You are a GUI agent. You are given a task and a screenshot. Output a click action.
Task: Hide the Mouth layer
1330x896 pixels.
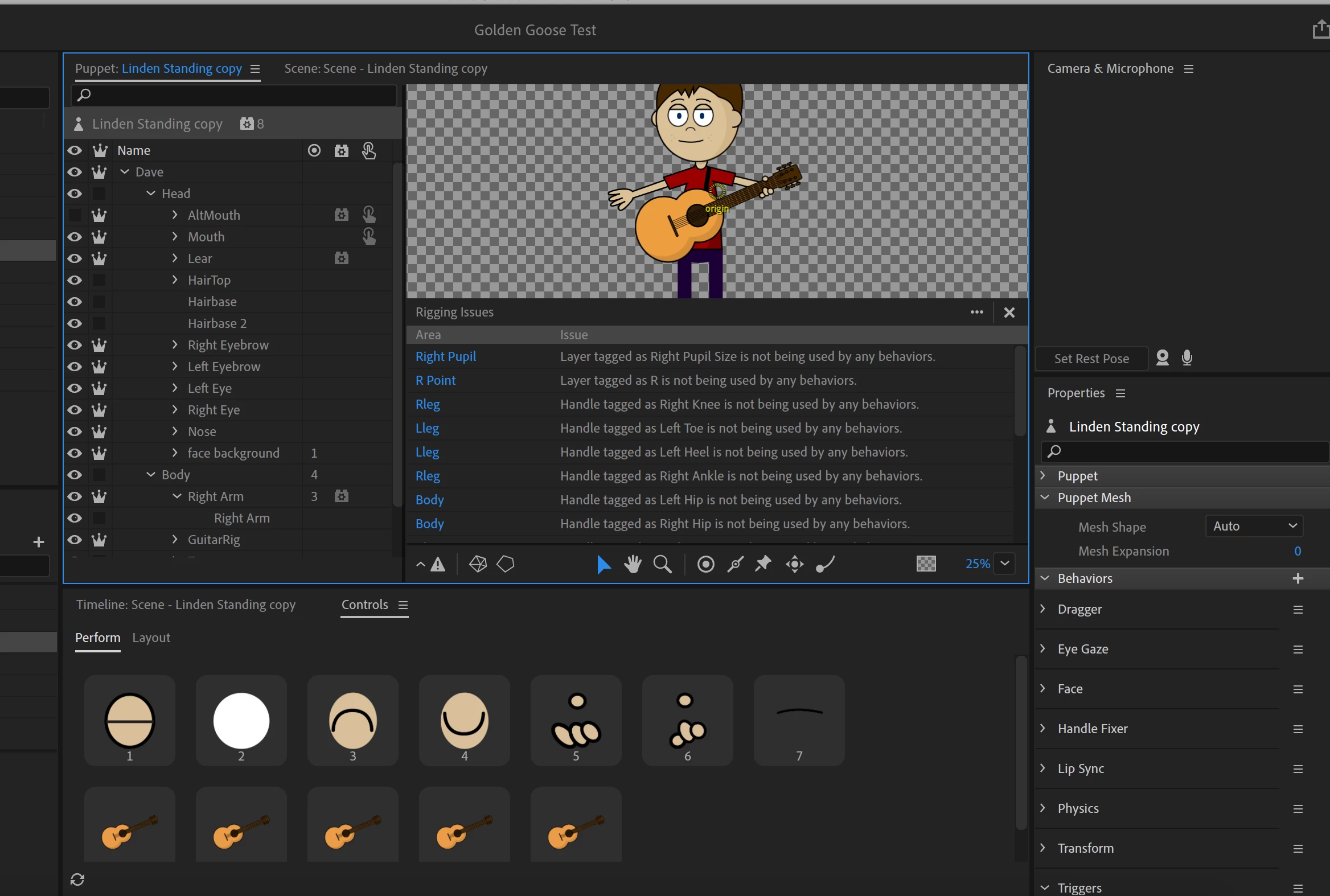75,237
